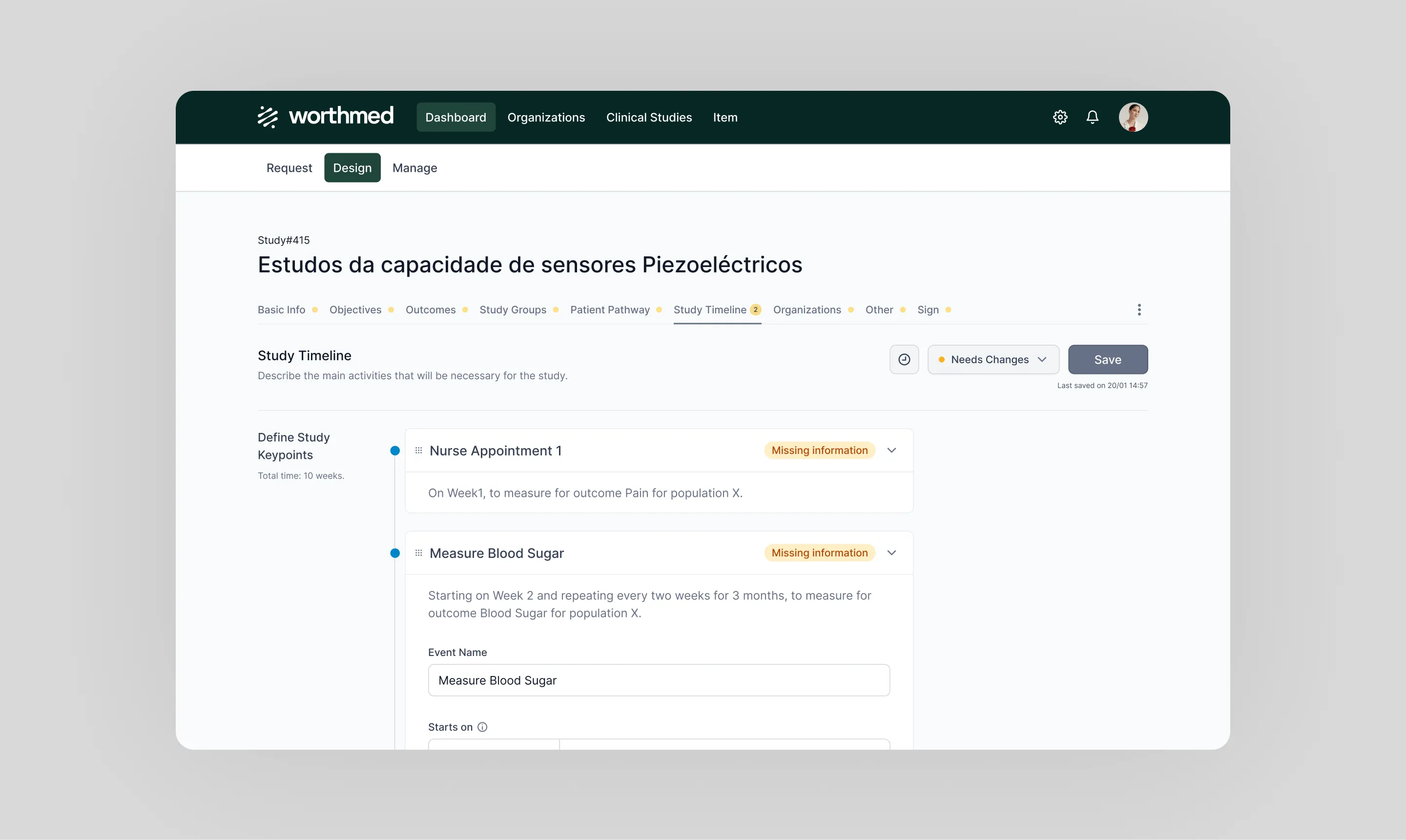
Task: Open the Sign section tab
Action: (934, 309)
